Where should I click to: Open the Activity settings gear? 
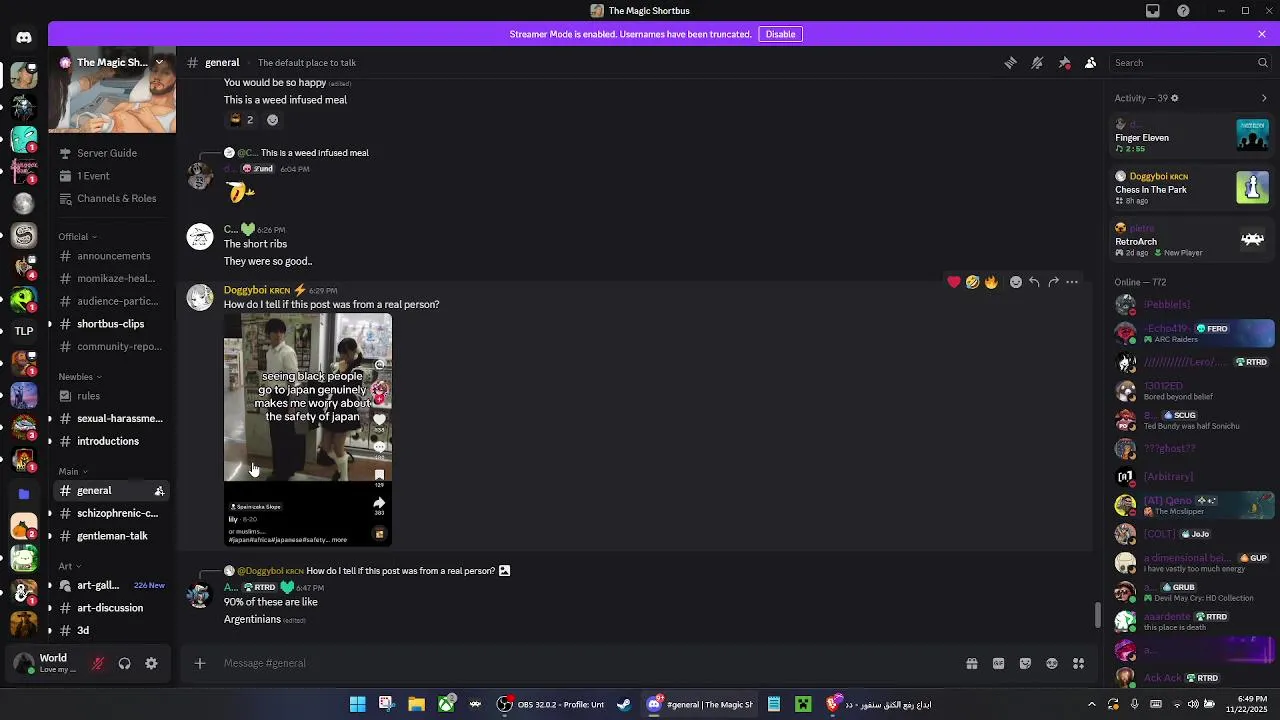click(1174, 98)
